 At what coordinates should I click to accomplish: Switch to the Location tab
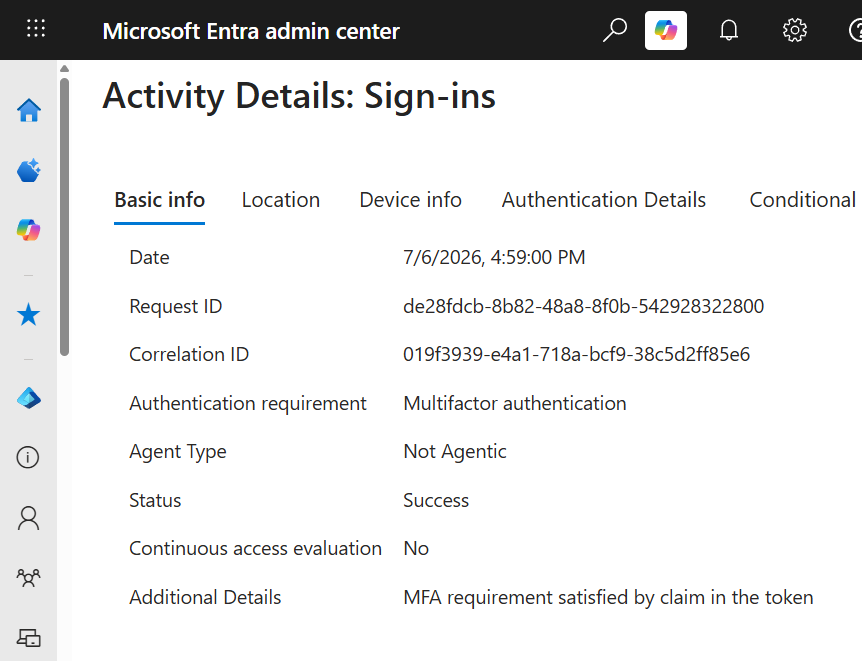(x=281, y=200)
